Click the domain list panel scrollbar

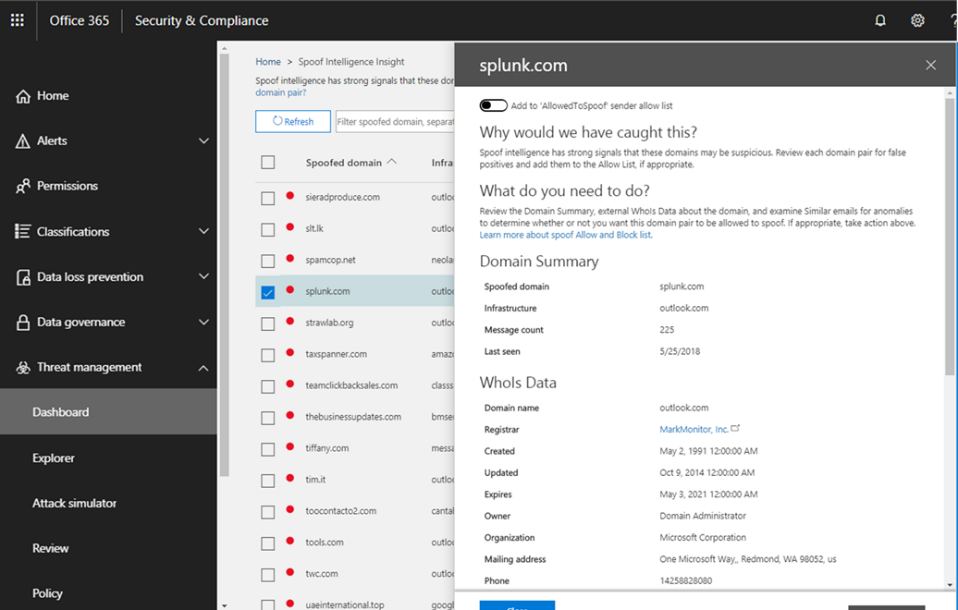224,265
